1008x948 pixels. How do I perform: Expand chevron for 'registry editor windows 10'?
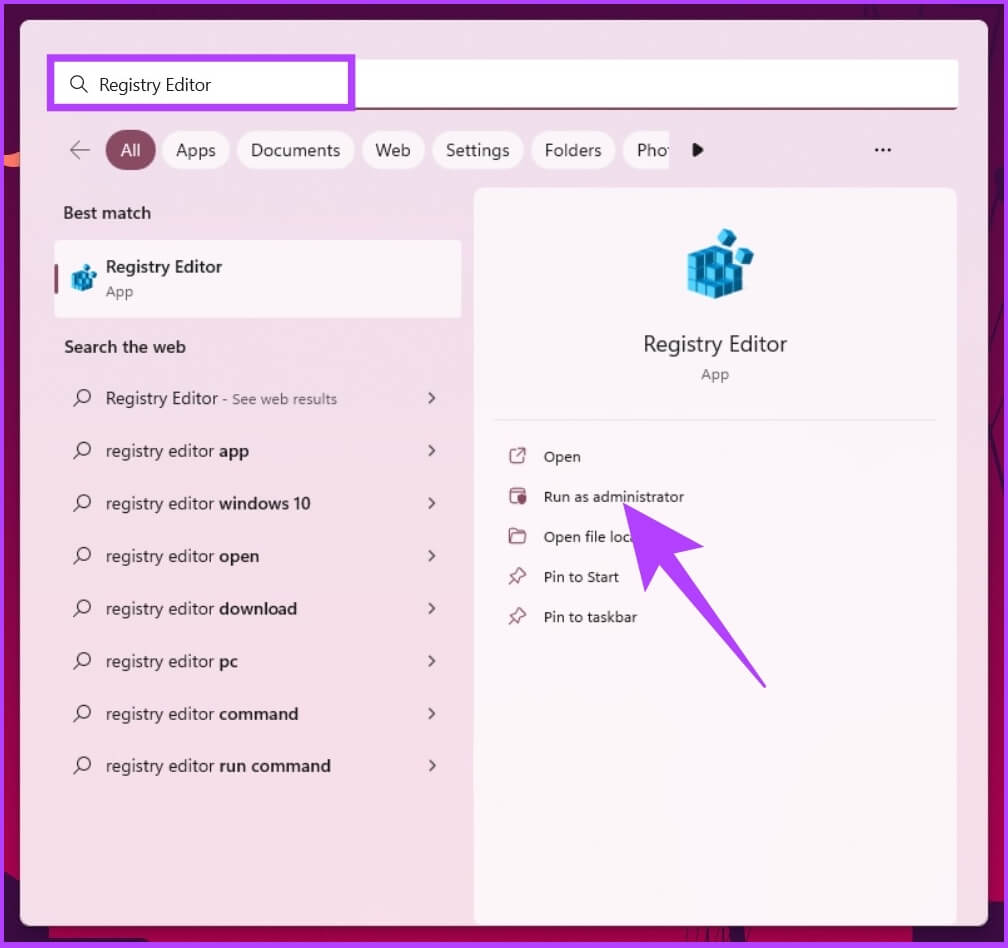pos(431,503)
